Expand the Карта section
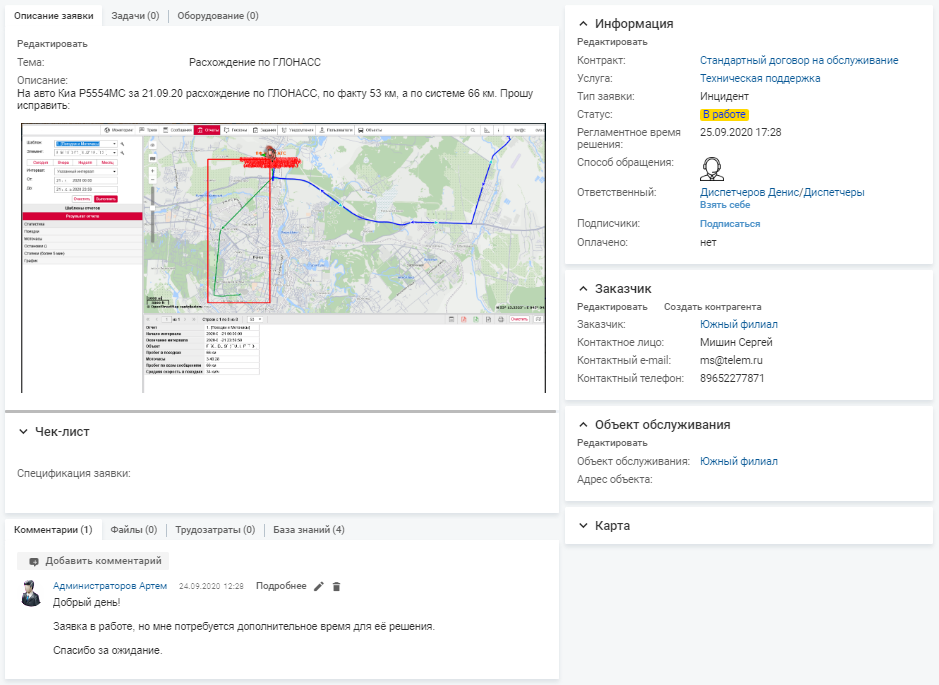The height and width of the screenshot is (685, 939). 583,526
